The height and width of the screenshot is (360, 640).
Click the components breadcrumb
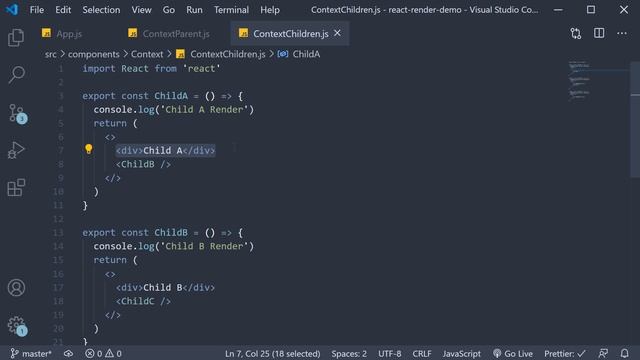93,54
